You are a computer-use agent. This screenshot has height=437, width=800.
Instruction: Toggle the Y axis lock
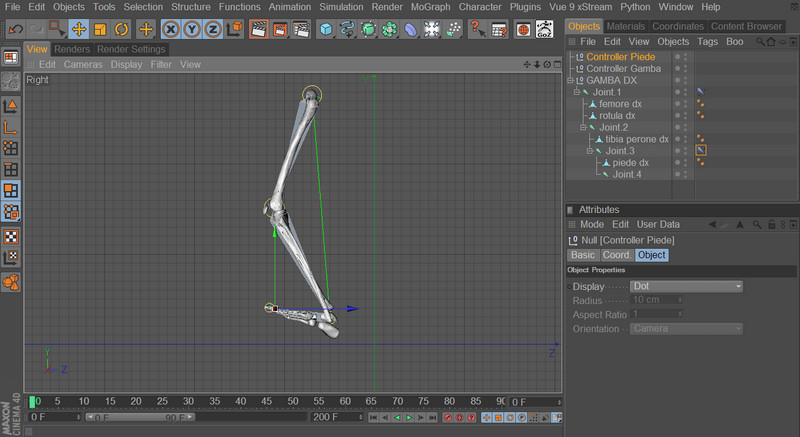(x=193, y=29)
